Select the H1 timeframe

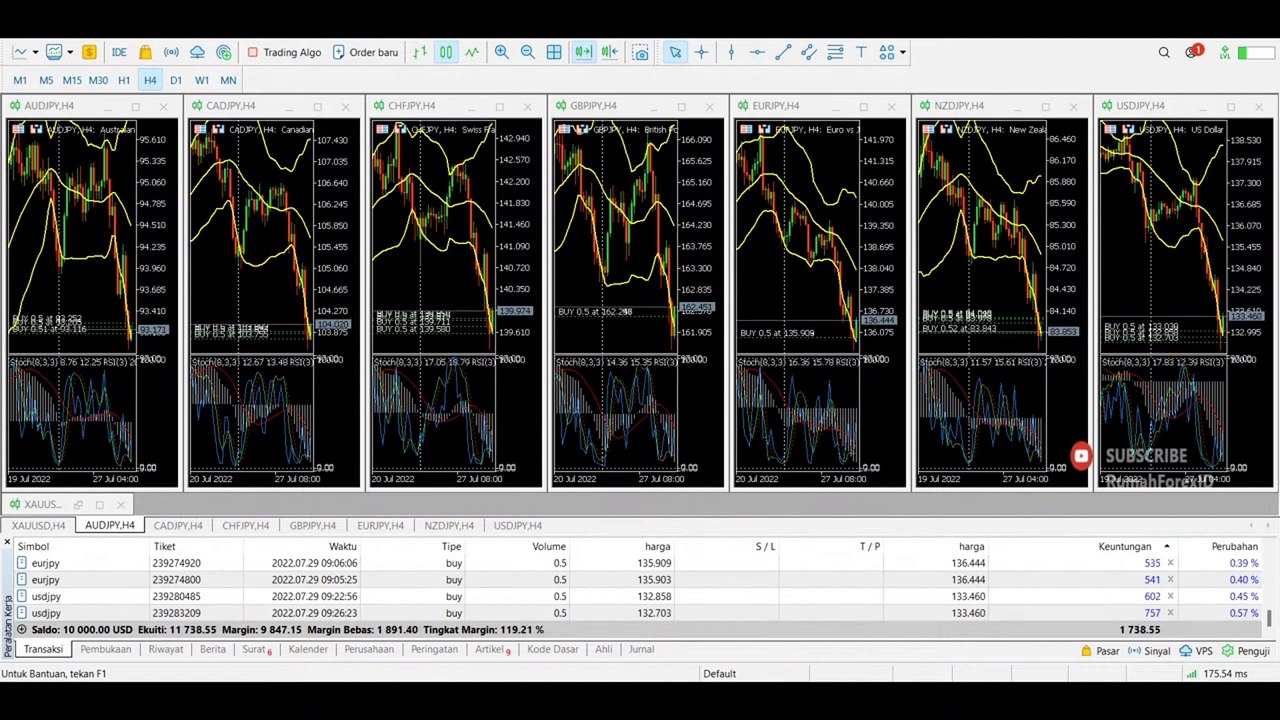pyautogui.click(x=124, y=80)
